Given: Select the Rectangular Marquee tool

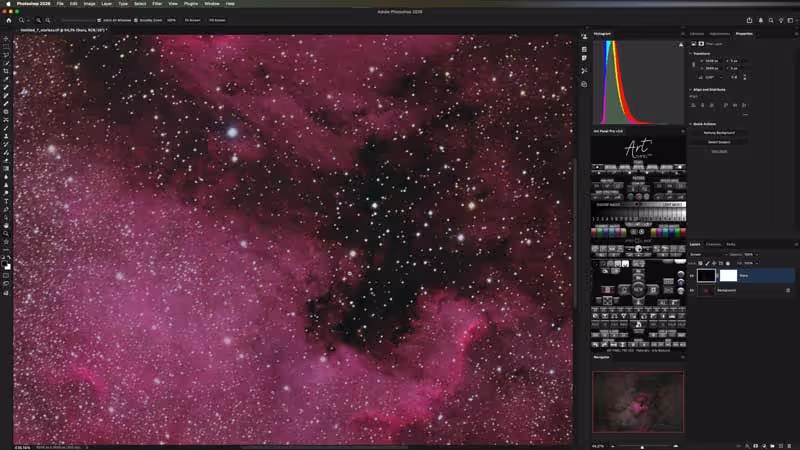Looking at the screenshot, I should point(6,47).
